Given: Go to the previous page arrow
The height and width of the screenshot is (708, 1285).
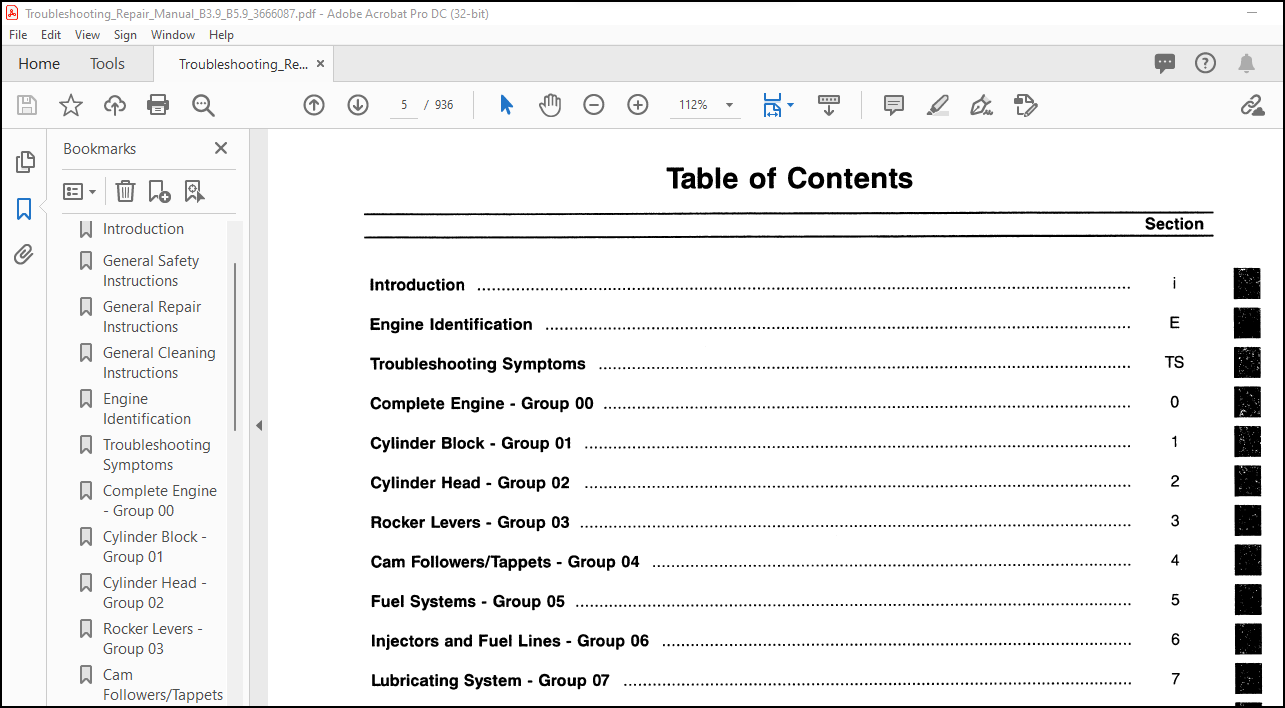Looking at the screenshot, I should (314, 105).
